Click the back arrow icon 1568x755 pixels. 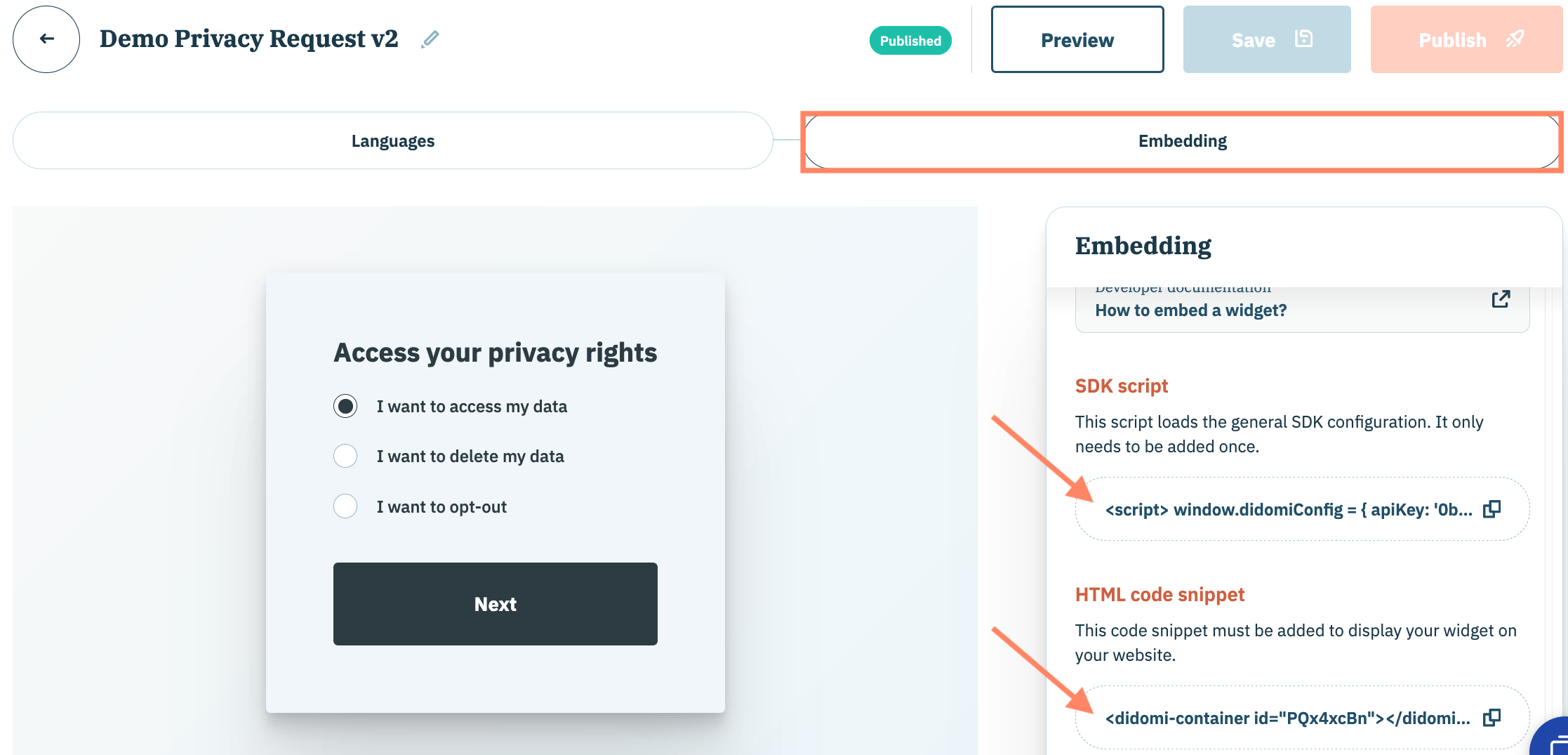coord(46,39)
